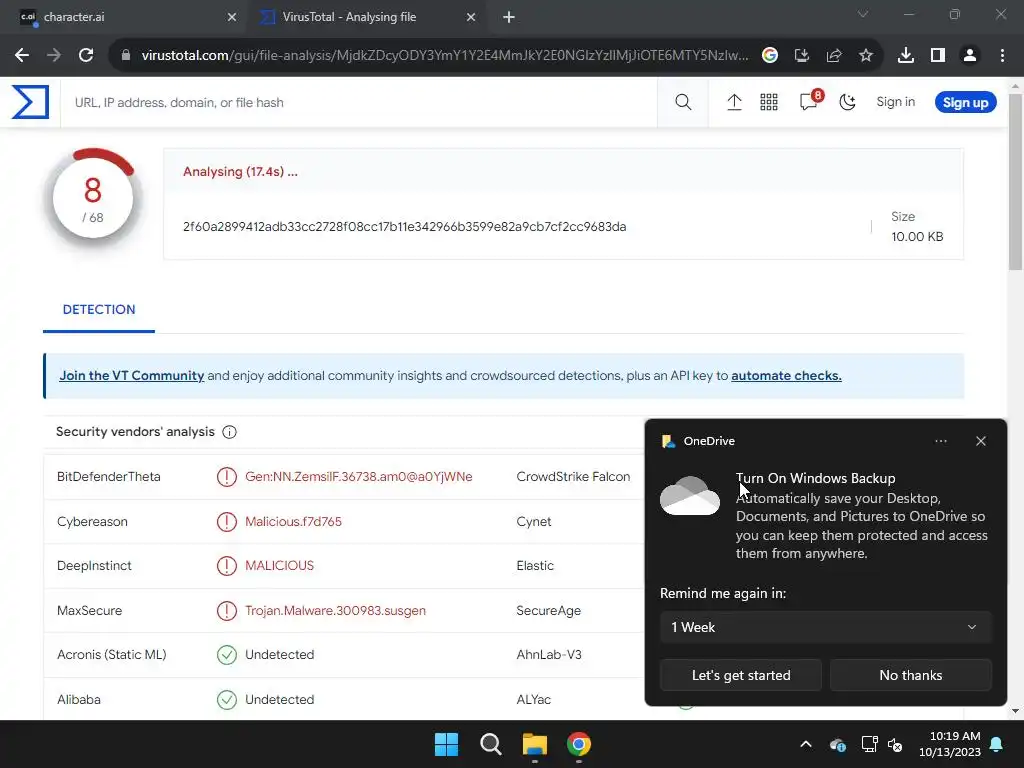Viewport: 1024px width, 768px height.
Task: Click the notification bell in taskbar
Action: coord(997,744)
